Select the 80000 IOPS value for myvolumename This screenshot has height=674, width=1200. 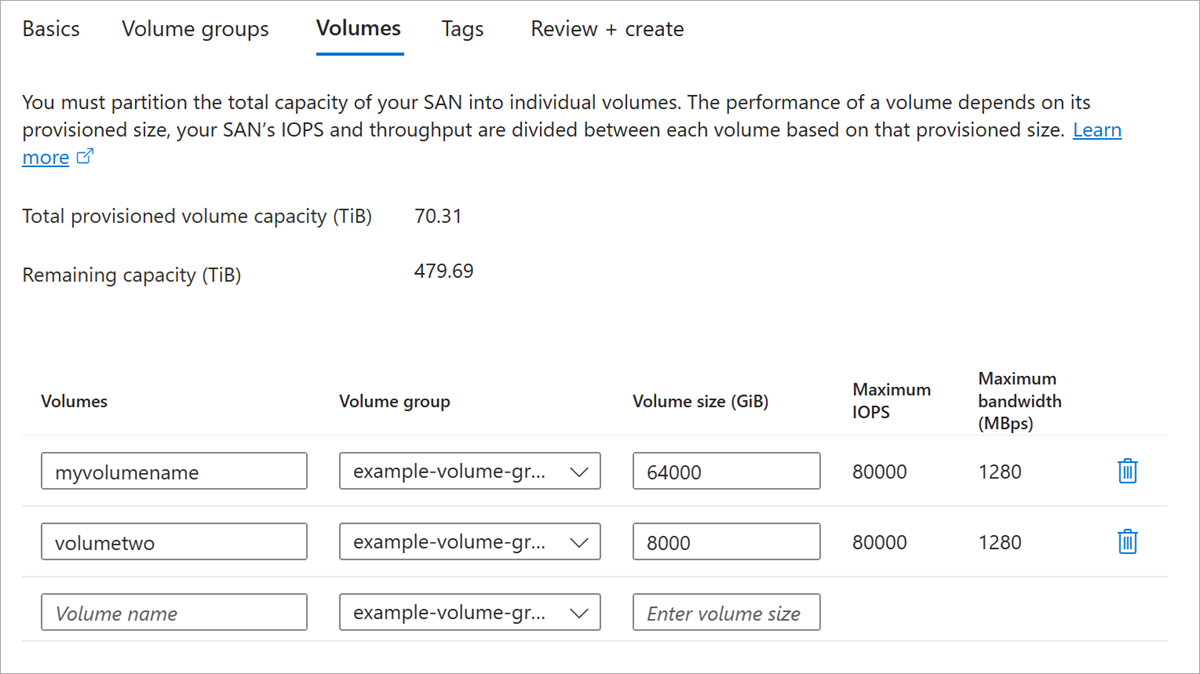880,471
